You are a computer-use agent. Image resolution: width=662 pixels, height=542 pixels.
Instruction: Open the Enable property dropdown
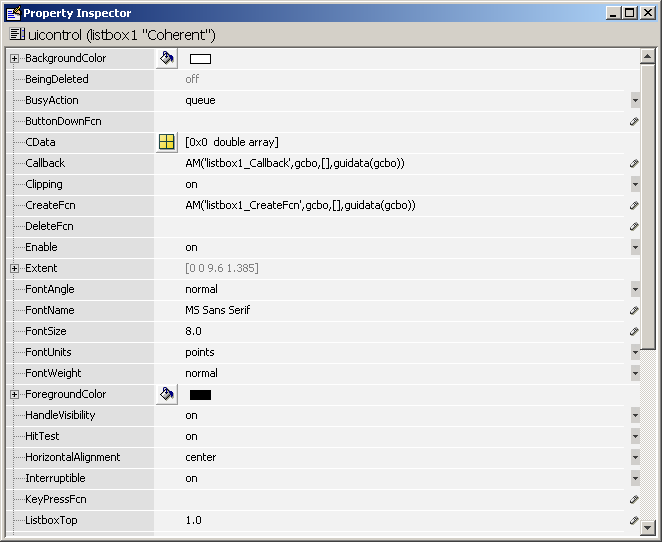coord(635,247)
